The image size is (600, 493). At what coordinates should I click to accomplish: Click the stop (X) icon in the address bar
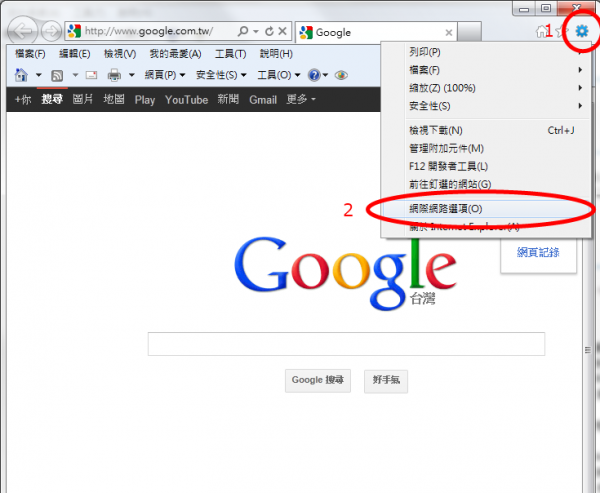point(284,32)
